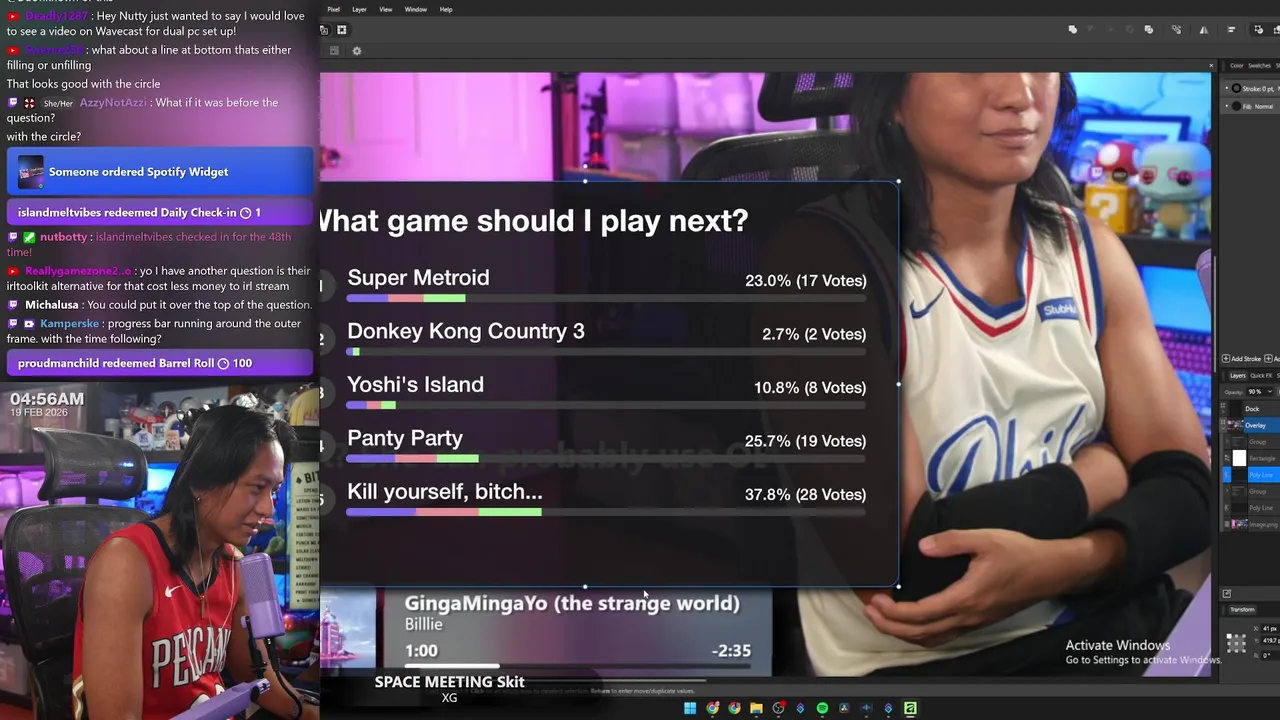Viewport: 1280px width, 720px height.
Task: Open the Pixel menu
Action: 333,9
